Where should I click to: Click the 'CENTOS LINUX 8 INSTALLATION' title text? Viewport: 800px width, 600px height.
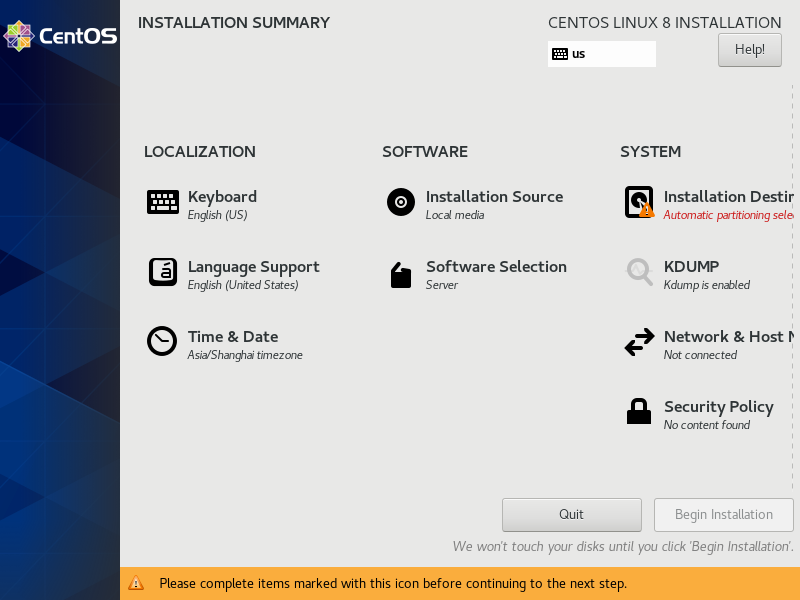(664, 22)
